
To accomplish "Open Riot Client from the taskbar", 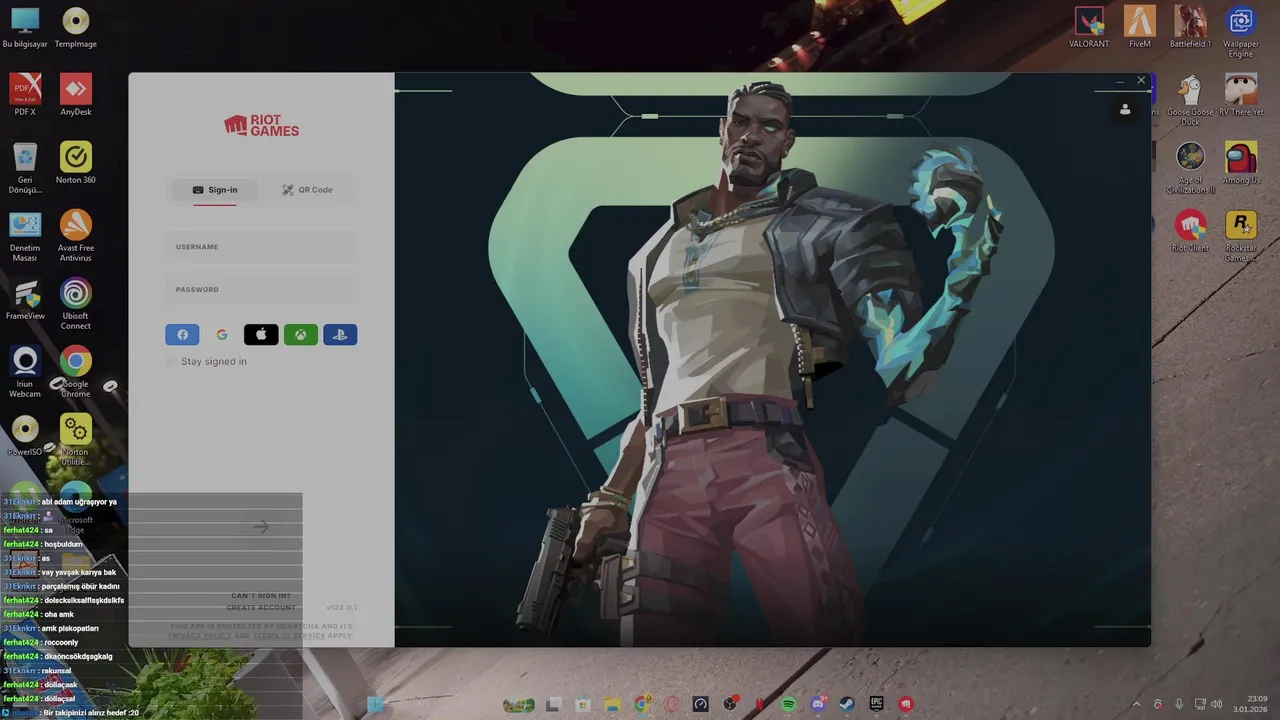I will tap(906, 705).
